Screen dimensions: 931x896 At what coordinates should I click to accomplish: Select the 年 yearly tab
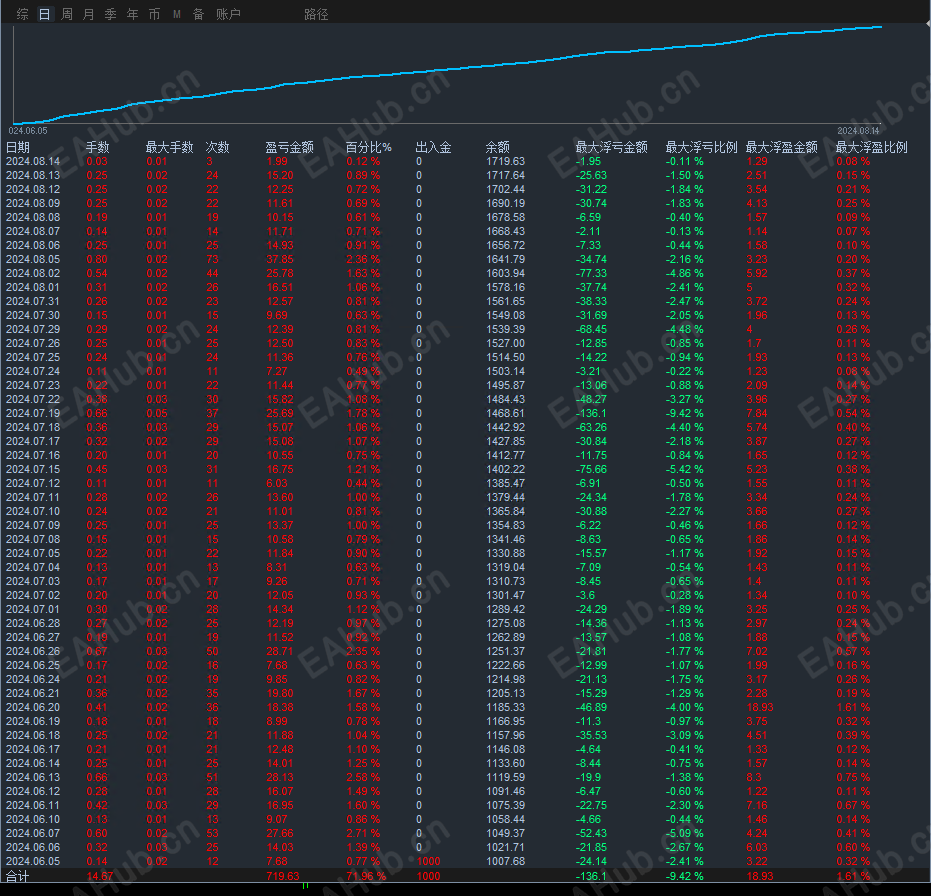132,14
